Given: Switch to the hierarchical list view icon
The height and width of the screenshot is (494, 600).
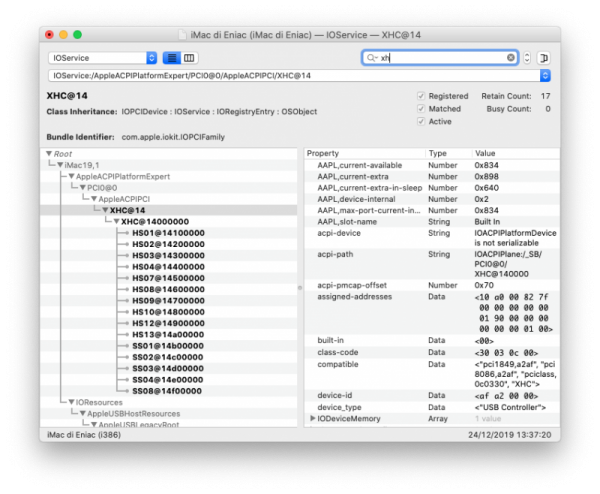Looking at the screenshot, I should (171, 58).
